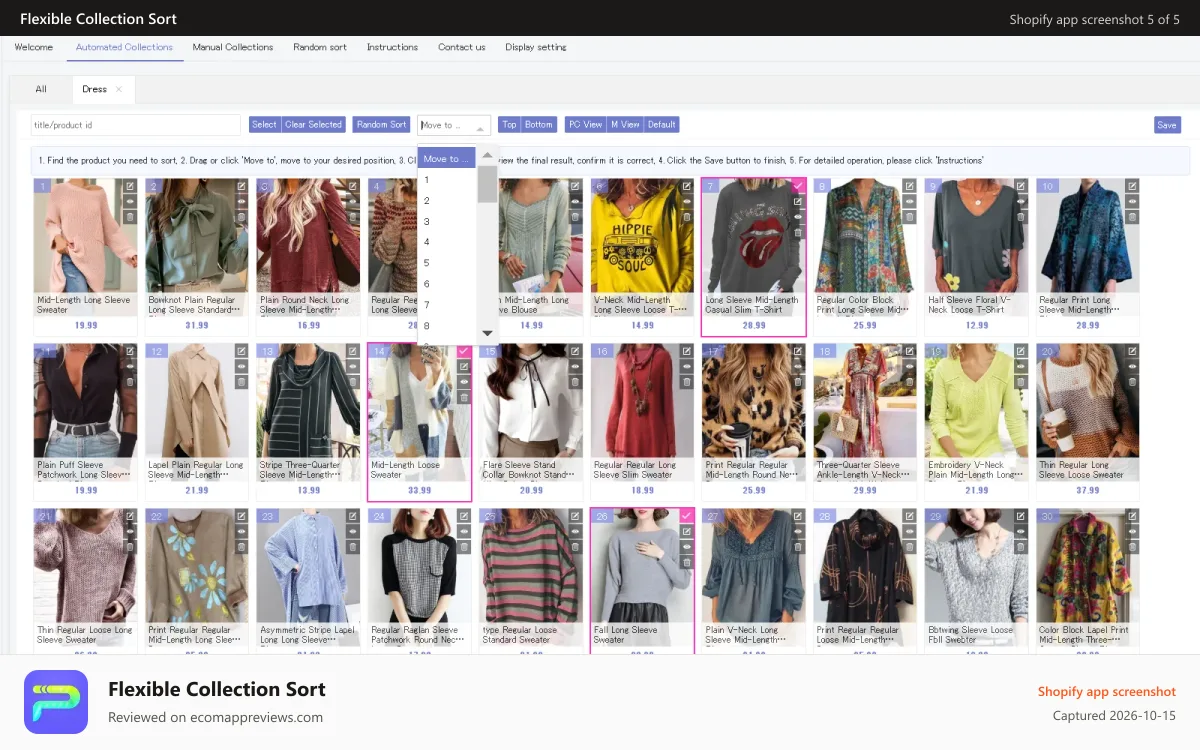Click trash icon on Batwing Sleeve Loose card 29
The height and width of the screenshot is (750, 1200).
tap(1021, 547)
